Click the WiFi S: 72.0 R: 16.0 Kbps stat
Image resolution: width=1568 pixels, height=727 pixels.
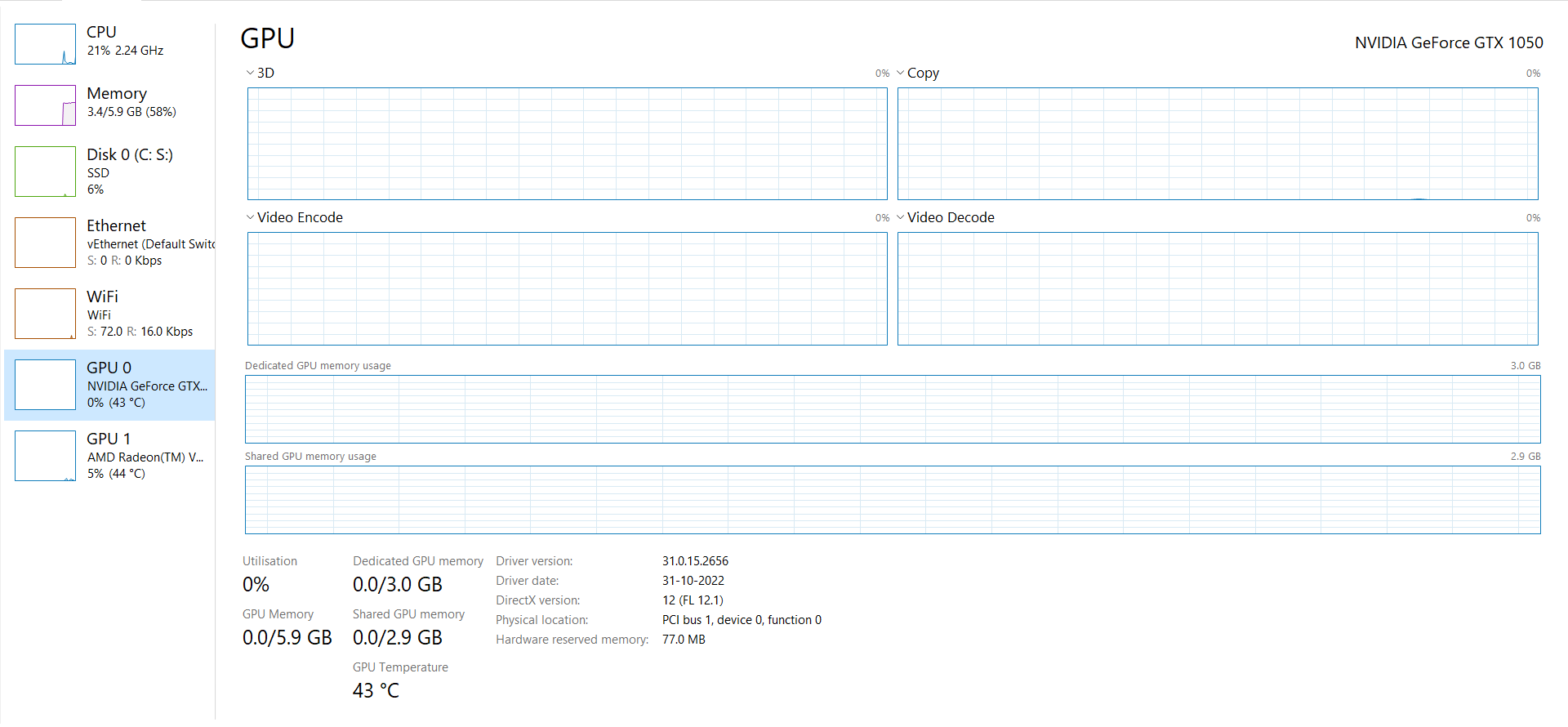point(140,332)
